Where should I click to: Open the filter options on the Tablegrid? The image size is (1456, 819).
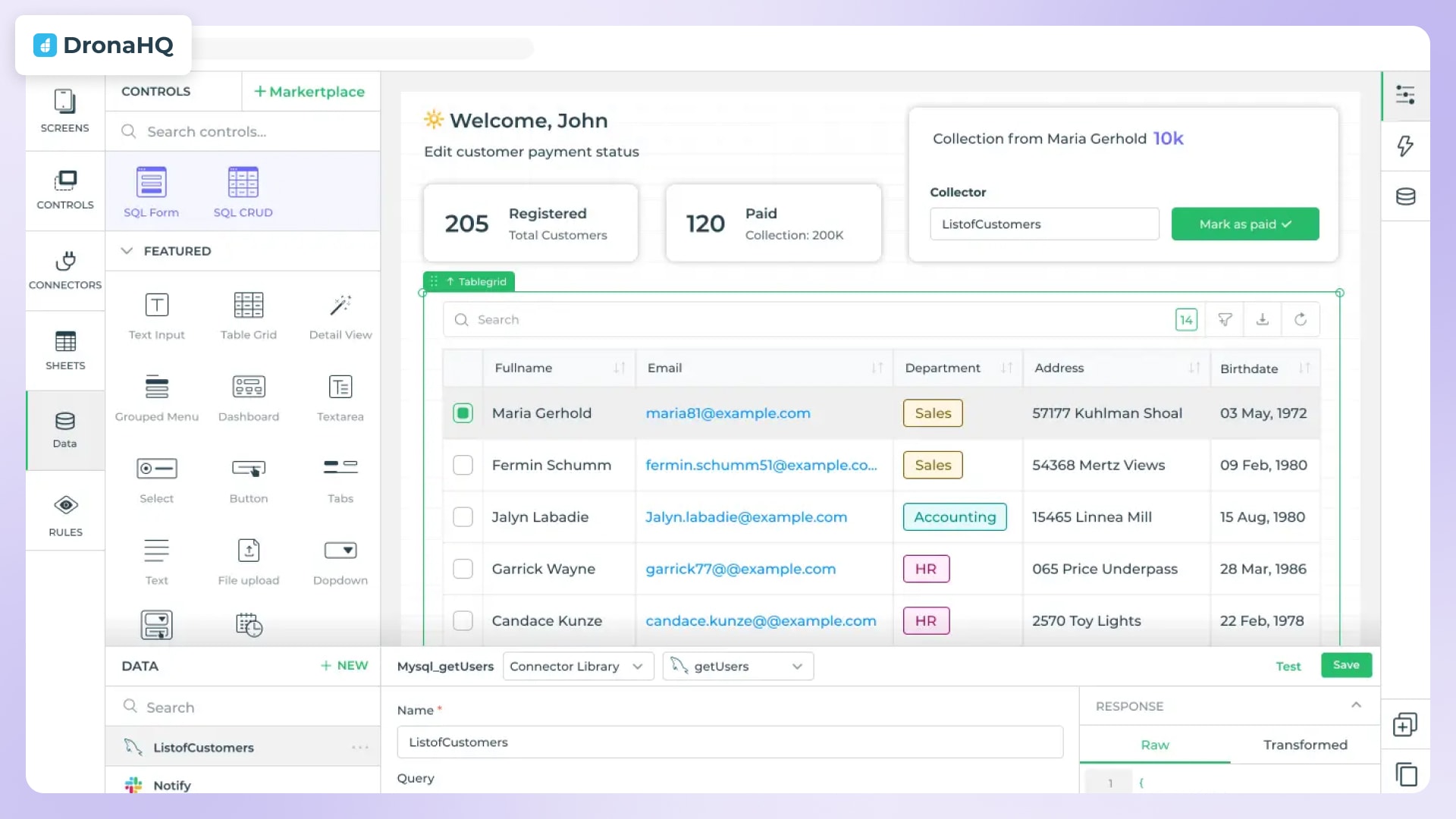pyautogui.click(x=1225, y=319)
